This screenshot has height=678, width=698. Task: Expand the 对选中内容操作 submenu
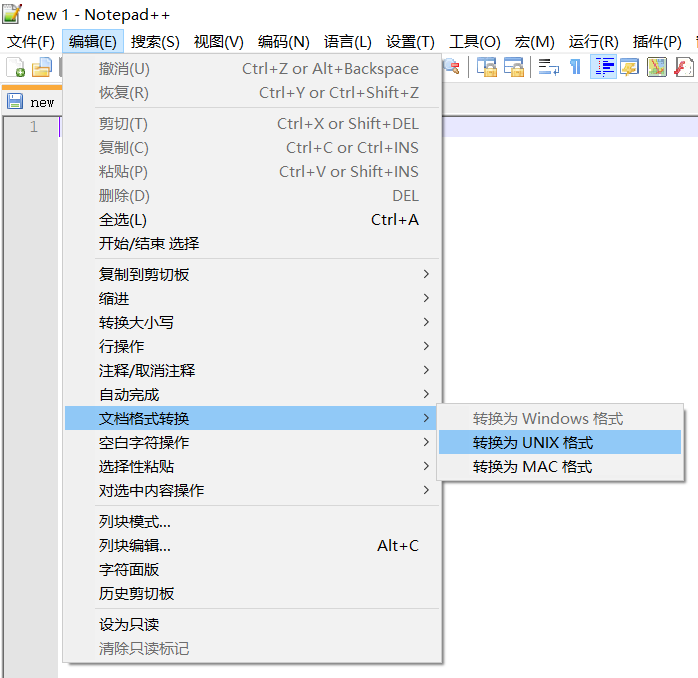pos(253,491)
